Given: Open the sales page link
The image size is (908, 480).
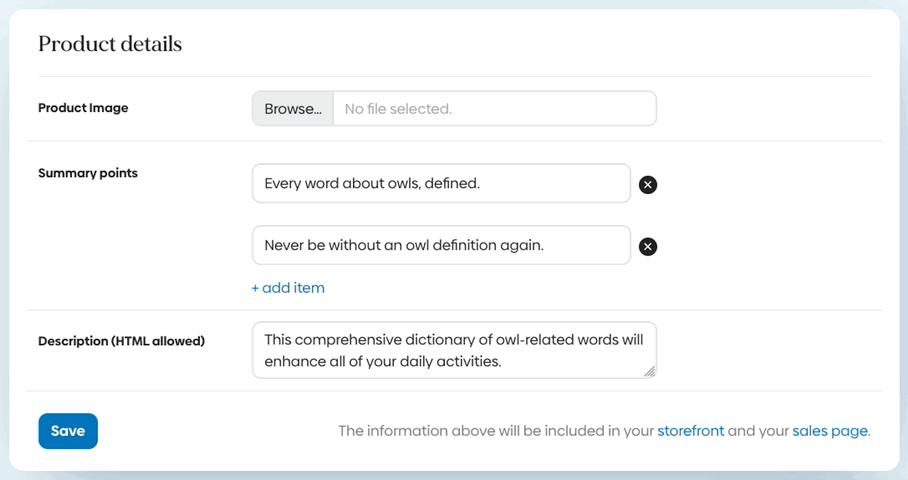Looking at the screenshot, I should pyautogui.click(x=830, y=431).
